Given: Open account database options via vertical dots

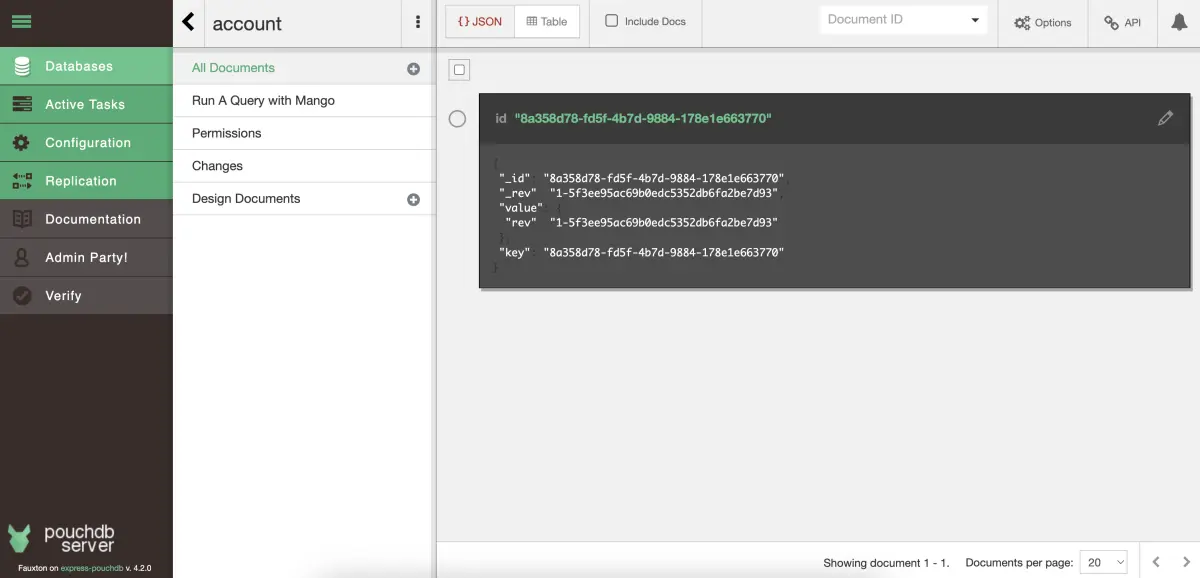Looking at the screenshot, I should [418, 23].
